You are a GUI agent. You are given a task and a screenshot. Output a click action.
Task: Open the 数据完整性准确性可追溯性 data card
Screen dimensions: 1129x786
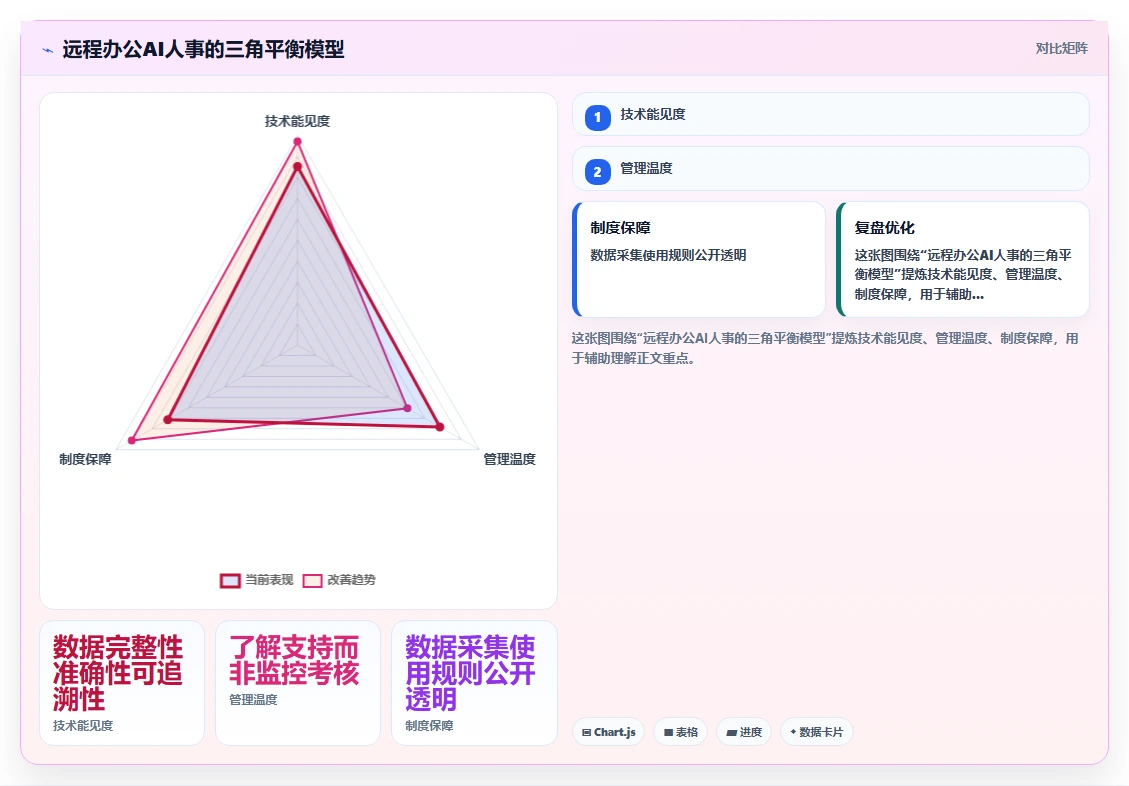[122, 683]
